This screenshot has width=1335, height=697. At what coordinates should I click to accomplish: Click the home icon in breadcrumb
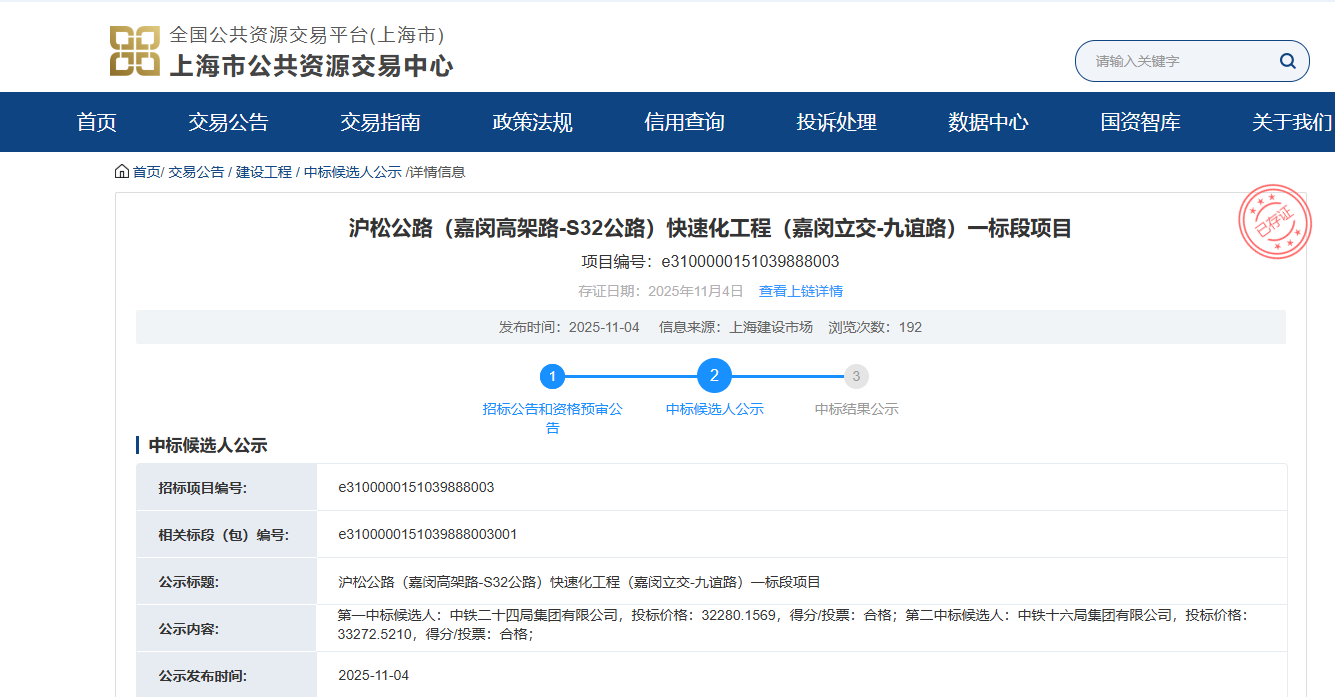[x=122, y=172]
